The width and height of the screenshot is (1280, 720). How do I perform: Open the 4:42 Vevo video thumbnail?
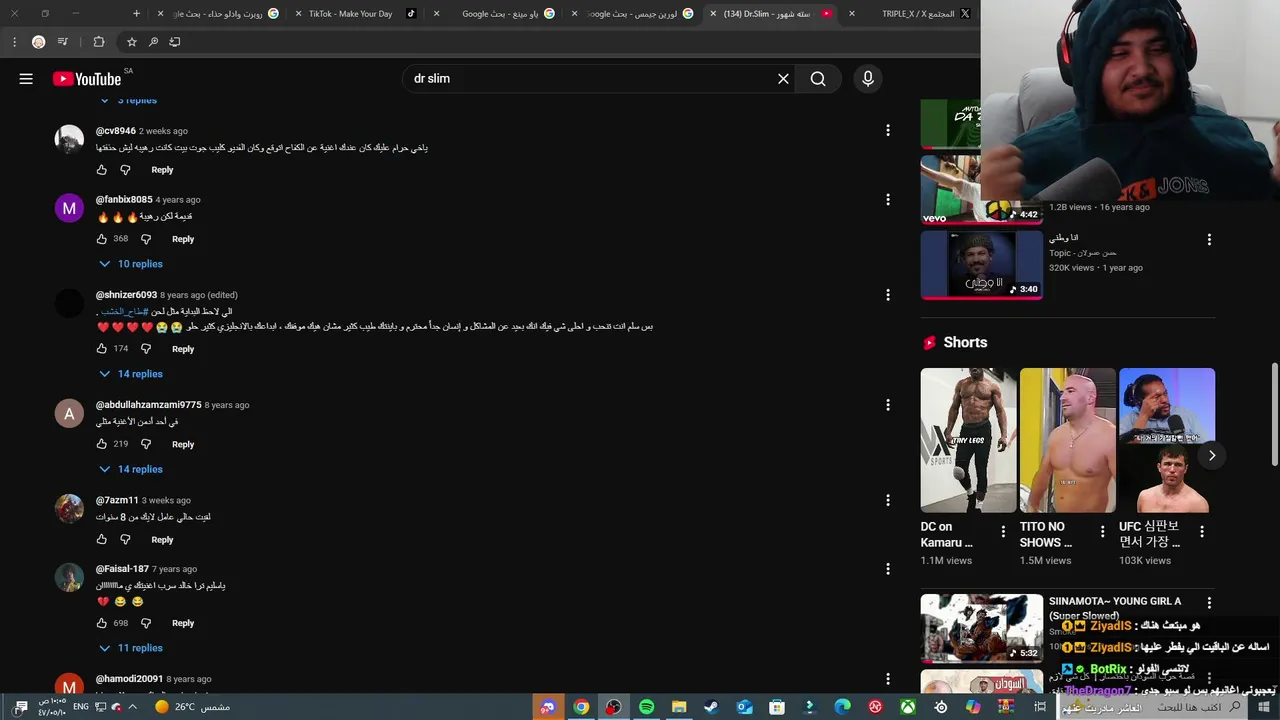pos(981,190)
